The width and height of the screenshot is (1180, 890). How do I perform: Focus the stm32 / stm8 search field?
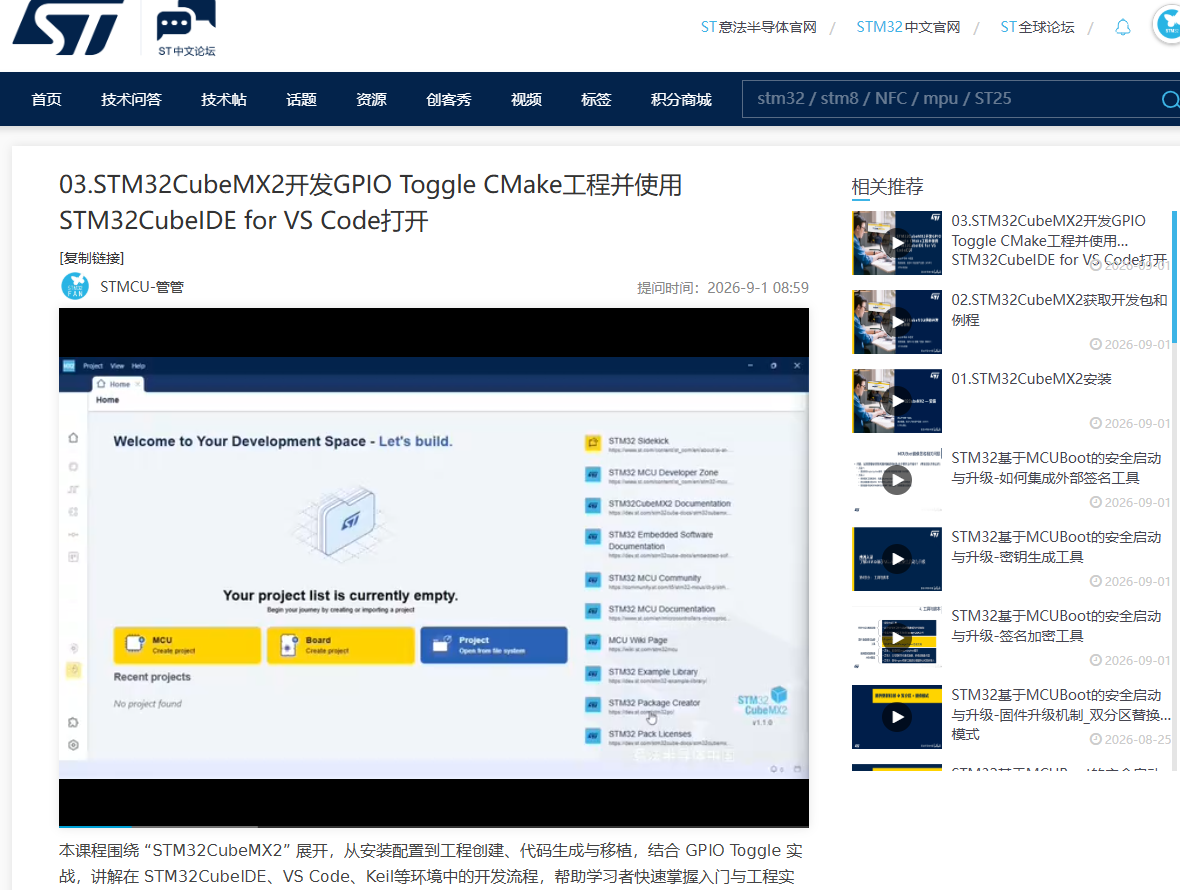click(952, 99)
